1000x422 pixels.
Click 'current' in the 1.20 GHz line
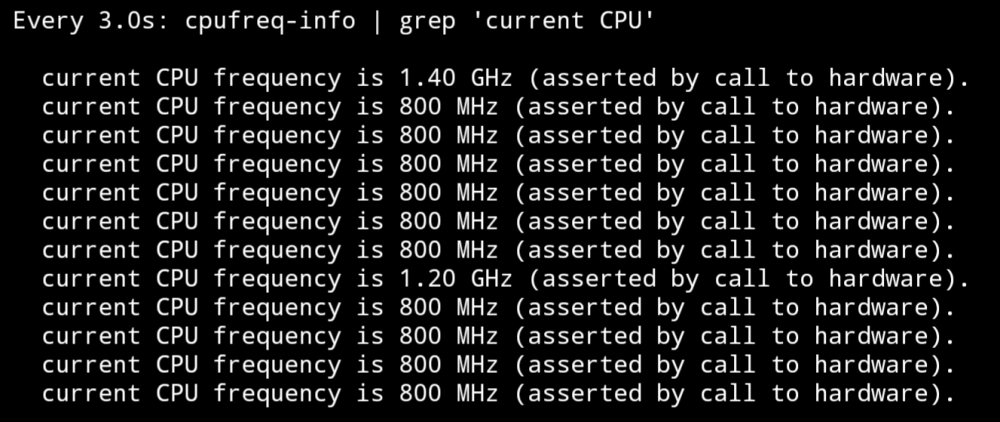(x=91, y=280)
